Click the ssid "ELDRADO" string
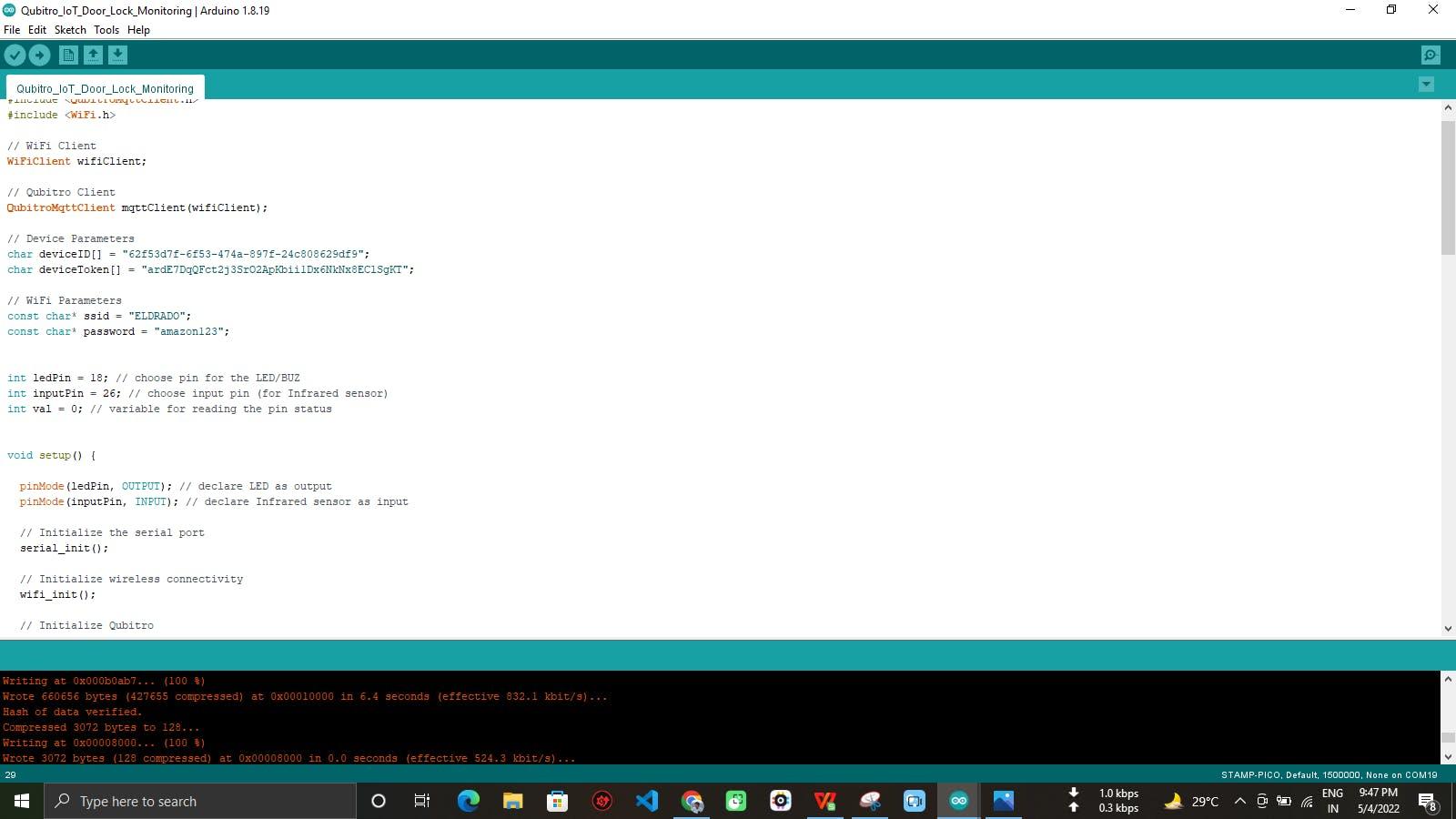The height and width of the screenshot is (819, 1456). click(157, 316)
